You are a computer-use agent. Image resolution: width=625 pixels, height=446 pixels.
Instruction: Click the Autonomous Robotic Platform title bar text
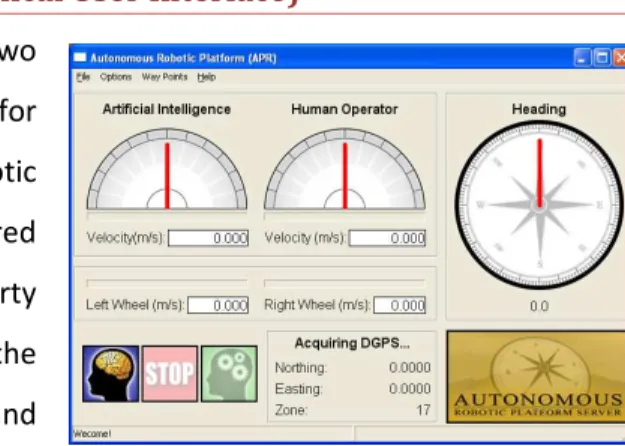pos(183,58)
